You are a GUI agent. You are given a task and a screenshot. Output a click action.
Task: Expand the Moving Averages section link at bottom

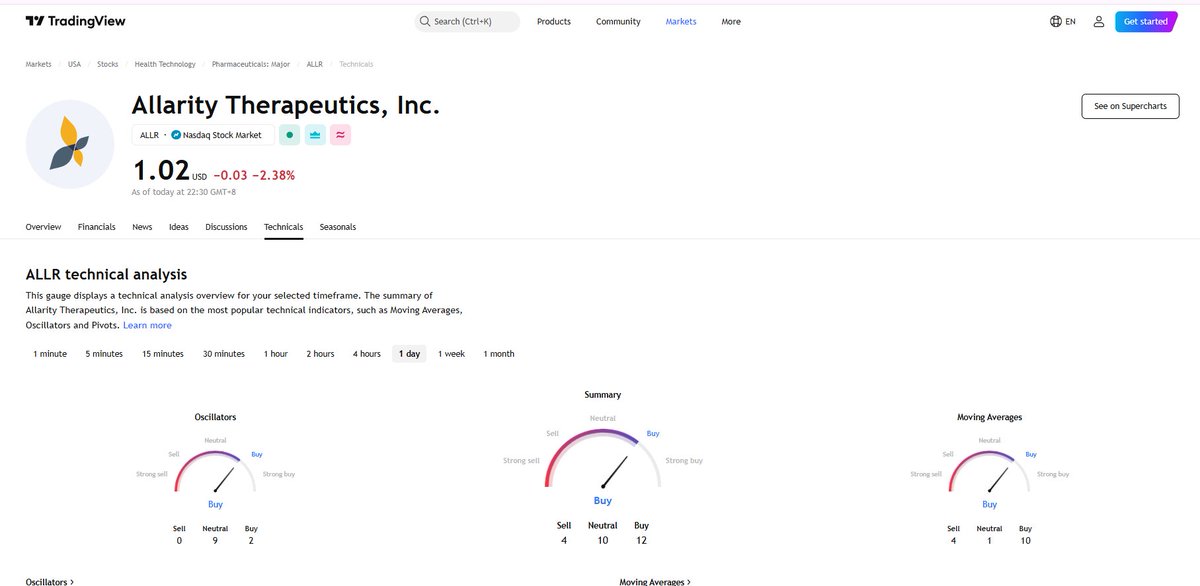click(655, 581)
